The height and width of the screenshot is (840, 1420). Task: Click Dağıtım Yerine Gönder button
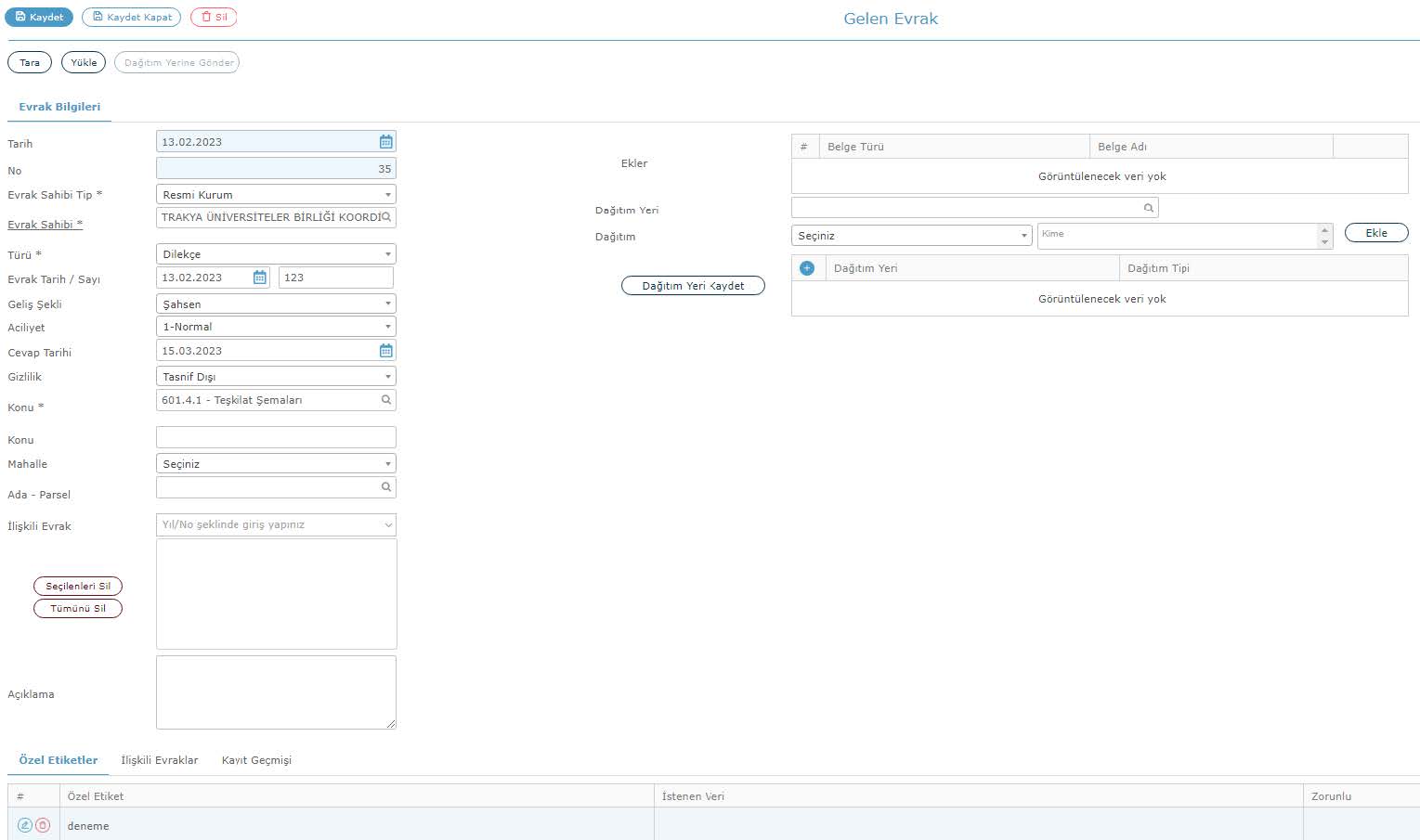[177, 62]
